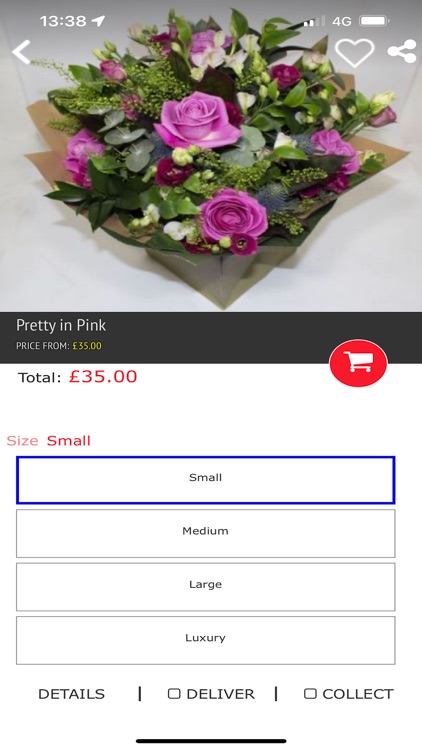This screenshot has width=422, height=750.
Task: Open the share icon
Action: [x=402, y=51]
